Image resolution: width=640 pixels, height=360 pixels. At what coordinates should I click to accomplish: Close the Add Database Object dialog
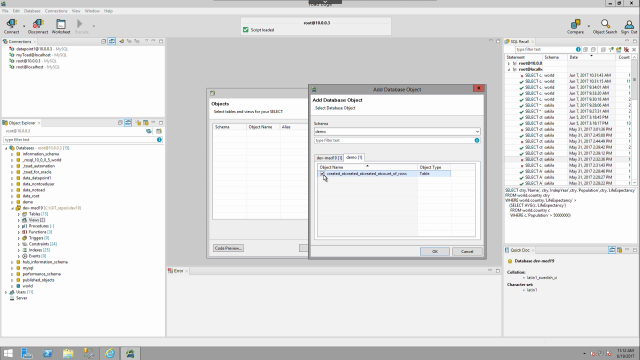478,88
